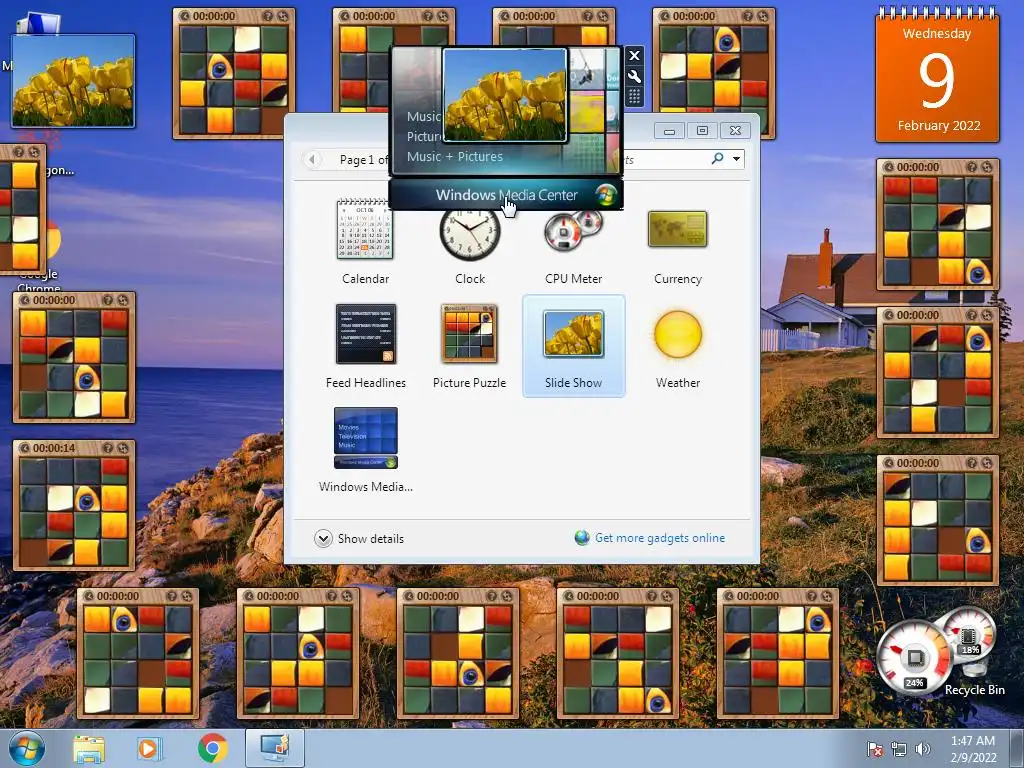Click the 00:00:14 timer text
This screenshot has height=768, width=1024.
pyautogui.click(x=54, y=448)
